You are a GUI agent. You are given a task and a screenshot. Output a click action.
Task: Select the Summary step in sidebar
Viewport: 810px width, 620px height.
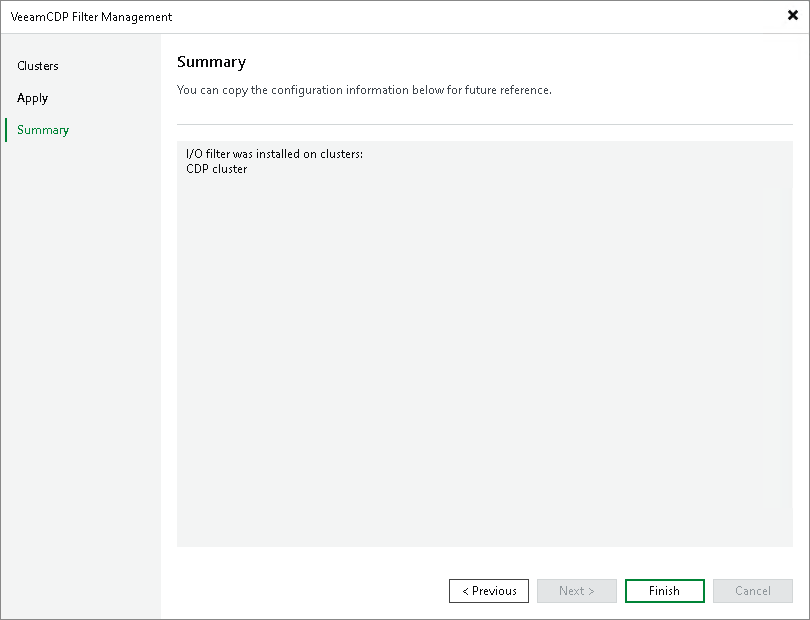(x=43, y=130)
